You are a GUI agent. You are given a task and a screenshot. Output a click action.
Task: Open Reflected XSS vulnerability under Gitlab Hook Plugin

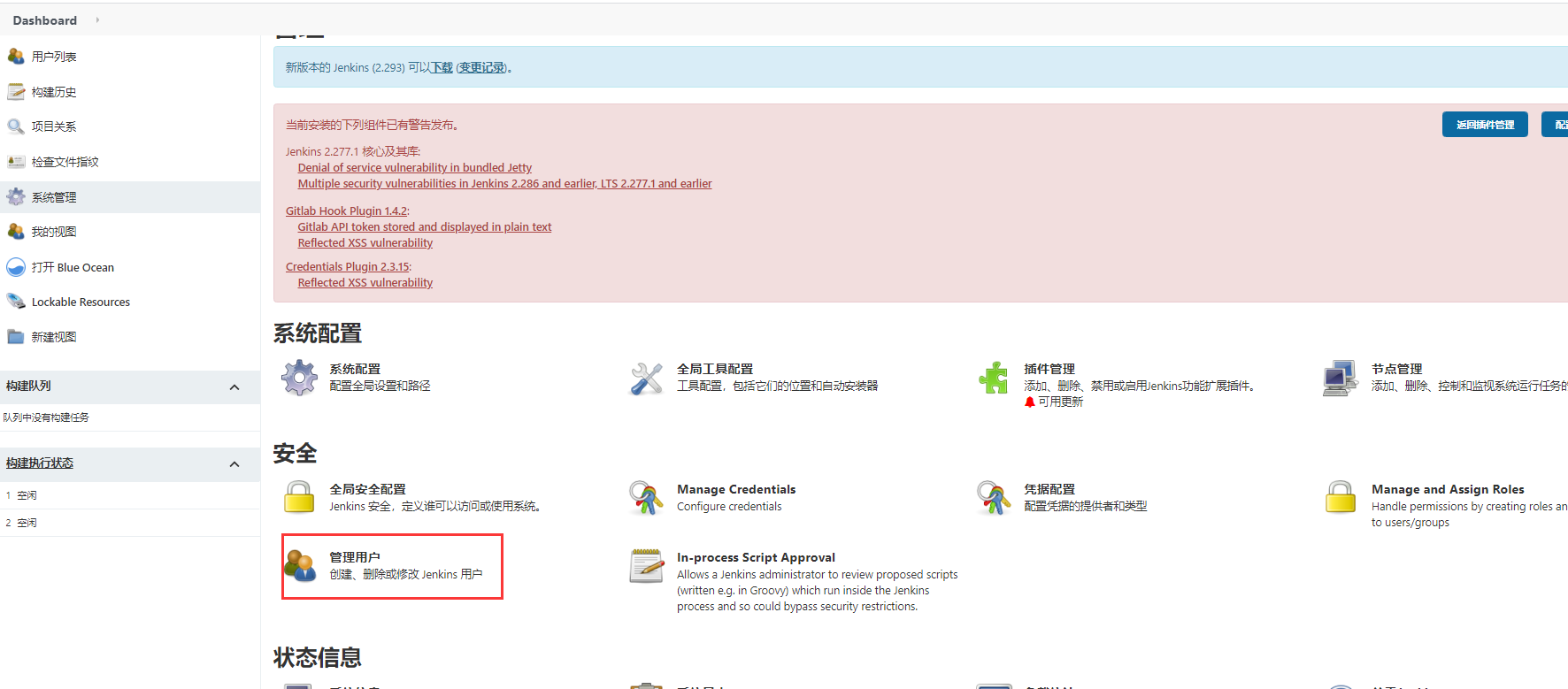pyautogui.click(x=365, y=242)
